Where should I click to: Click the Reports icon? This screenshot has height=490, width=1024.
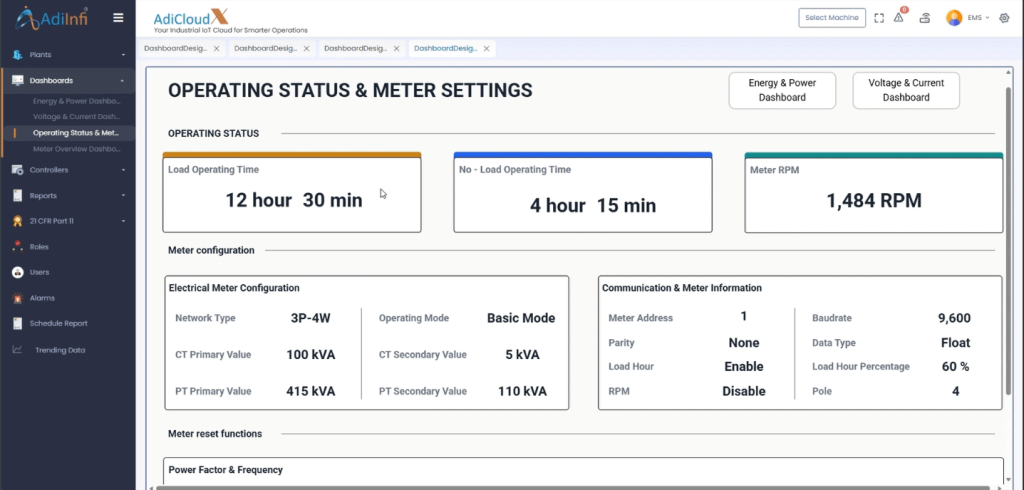pyautogui.click(x=18, y=195)
